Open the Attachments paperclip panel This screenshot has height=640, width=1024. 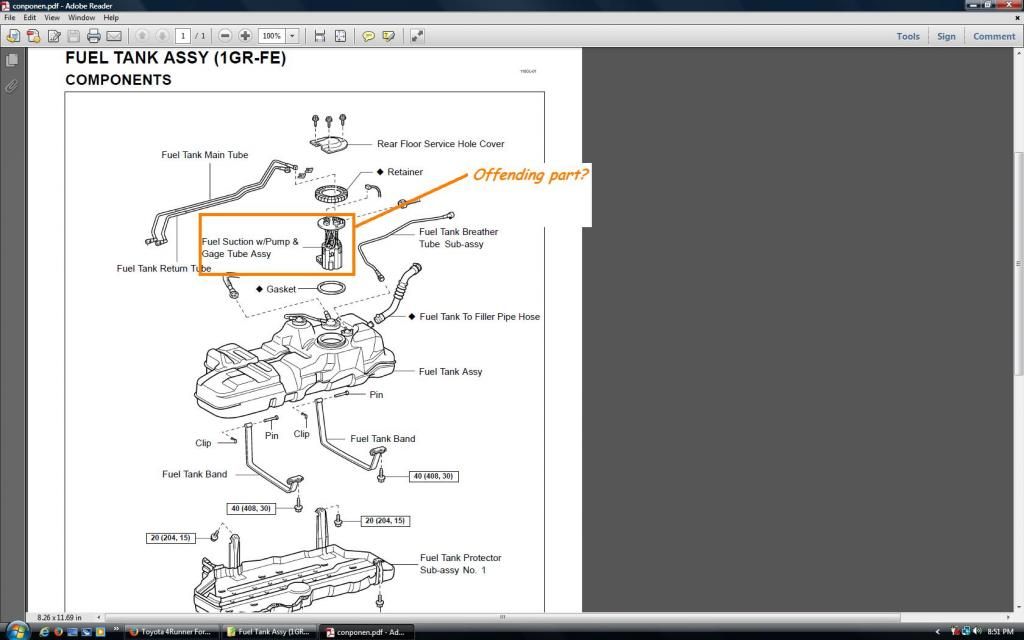11,85
